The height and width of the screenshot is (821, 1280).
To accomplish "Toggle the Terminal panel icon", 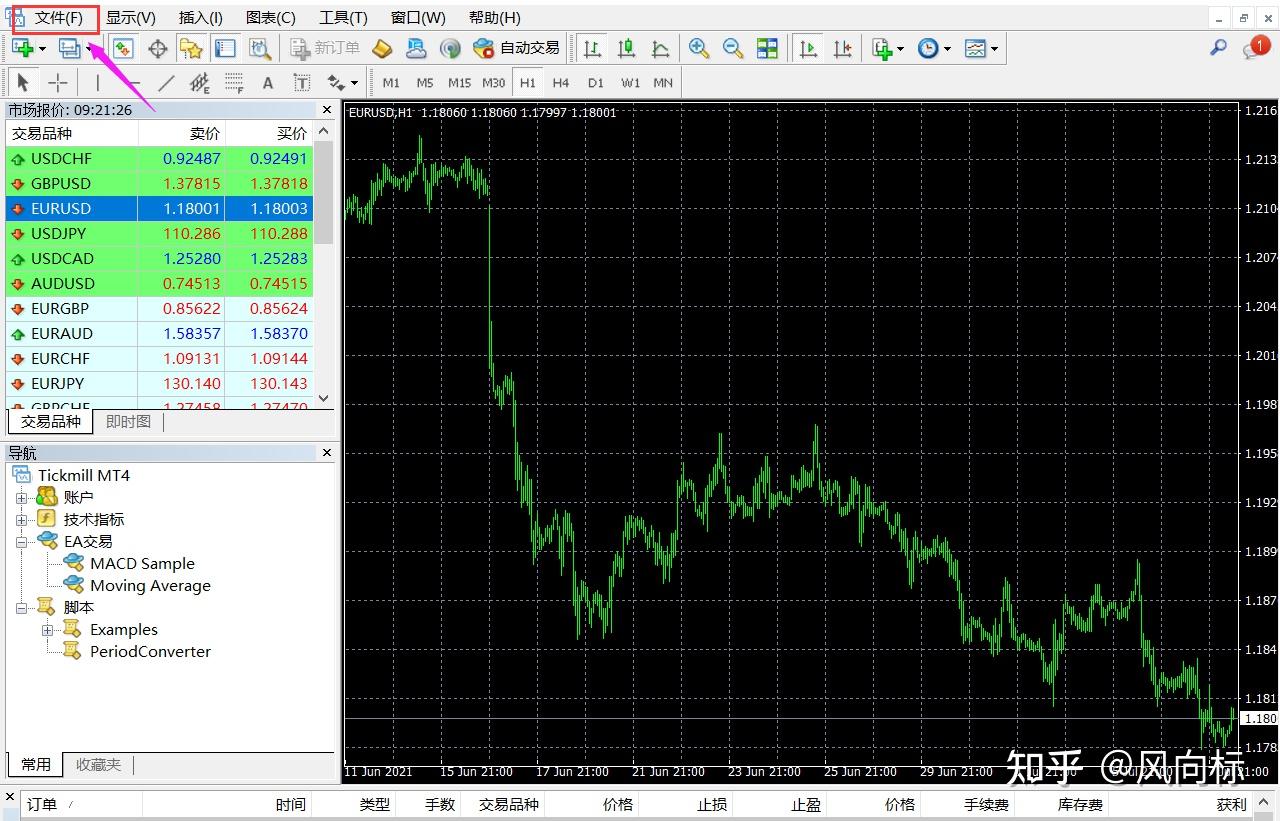I will 225,48.
